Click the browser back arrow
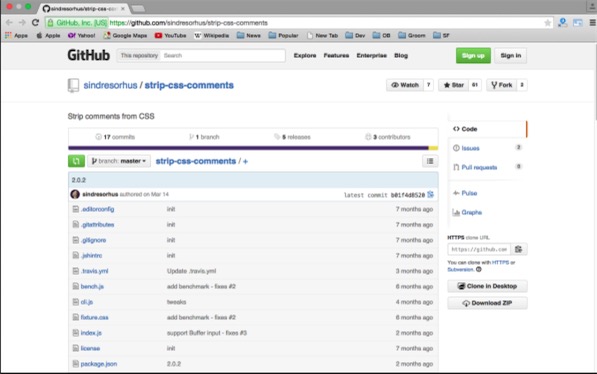Screen dimensions: 597x374 [9, 23]
